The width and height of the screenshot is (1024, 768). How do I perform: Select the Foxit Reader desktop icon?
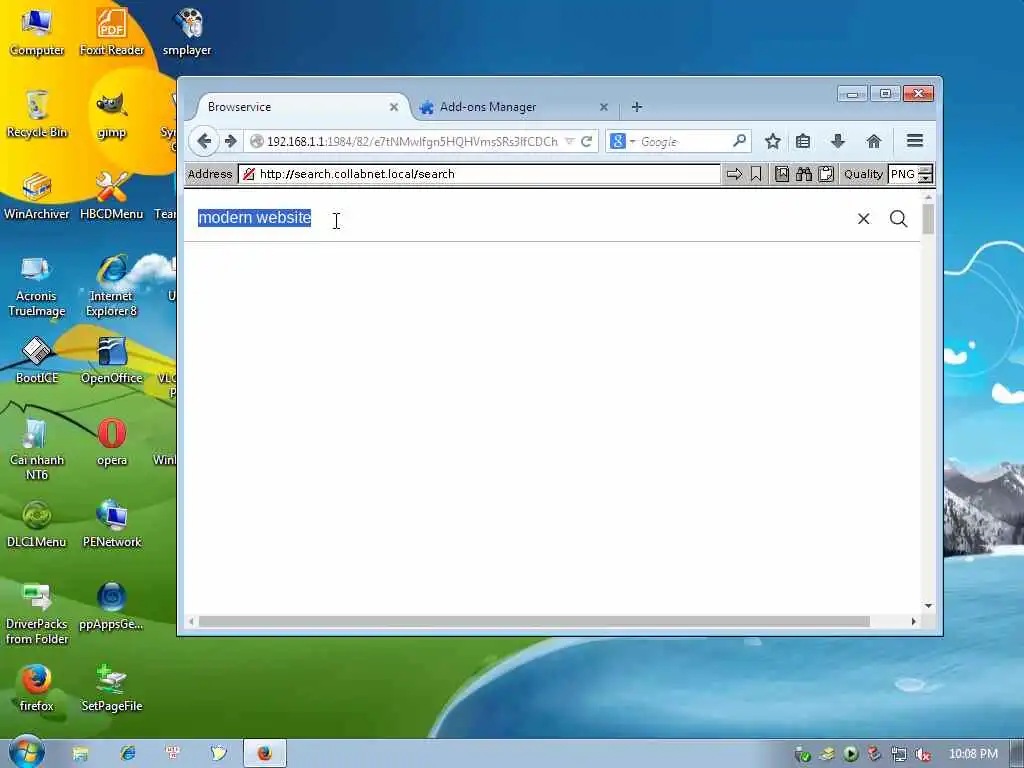click(112, 33)
